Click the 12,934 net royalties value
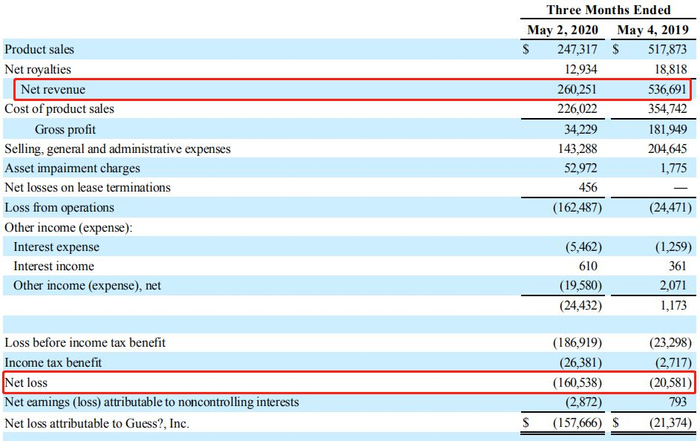Screen dimensions: 700x441 (580, 69)
